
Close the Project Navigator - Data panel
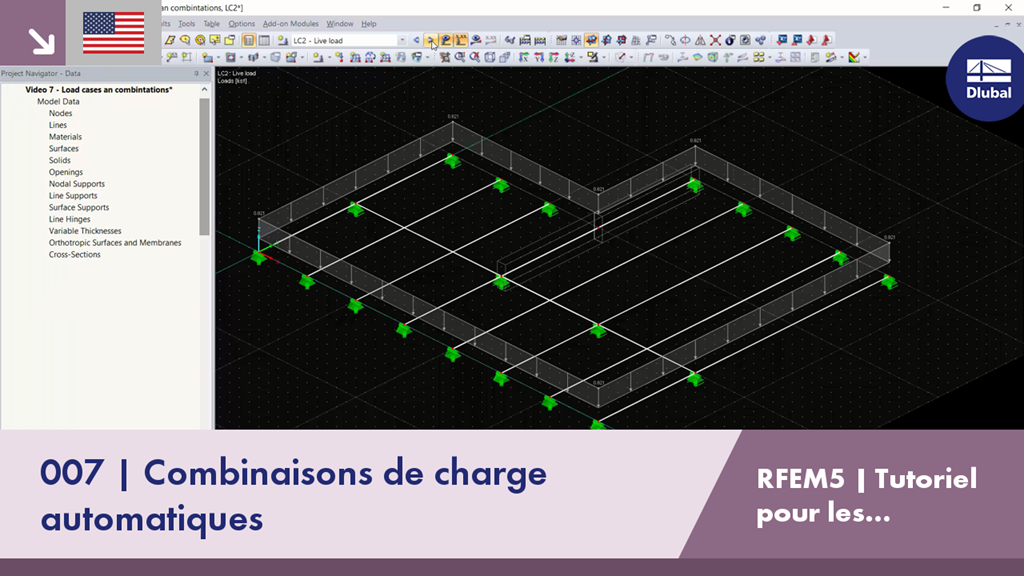coord(206,74)
